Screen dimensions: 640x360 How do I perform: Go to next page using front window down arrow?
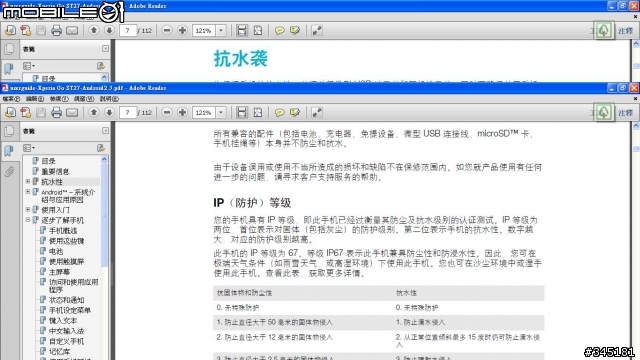click(x=109, y=112)
